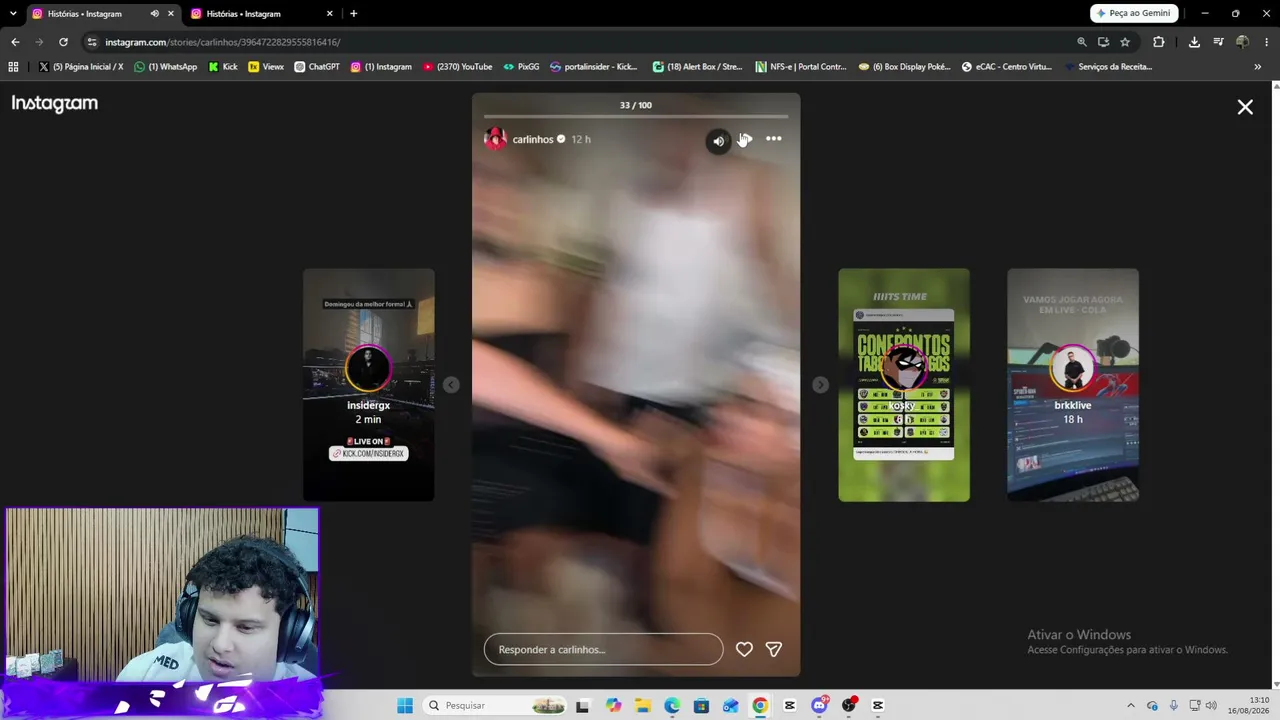Open the zoom magnifier icon in address bar
The width and height of the screenshot is (1280, 720).
pyautogui.click(x=1082, y=42)
